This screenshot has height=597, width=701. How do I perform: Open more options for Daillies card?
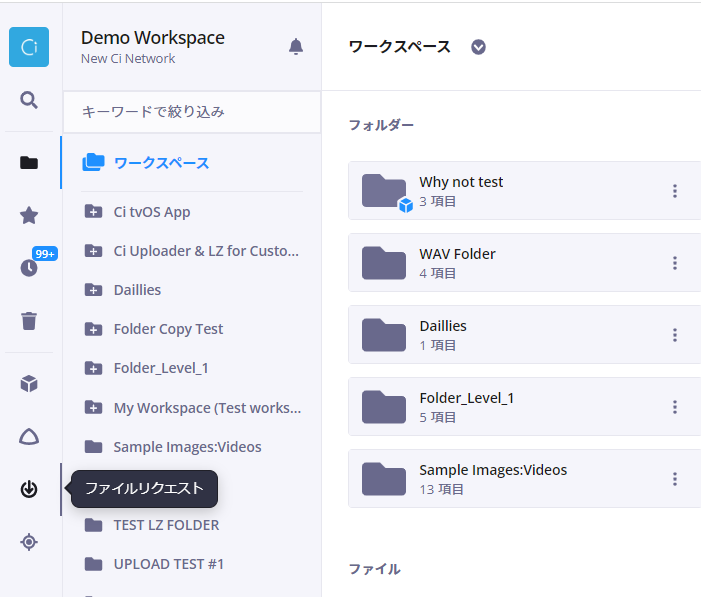pyautogui.click(x=675, y=335)
